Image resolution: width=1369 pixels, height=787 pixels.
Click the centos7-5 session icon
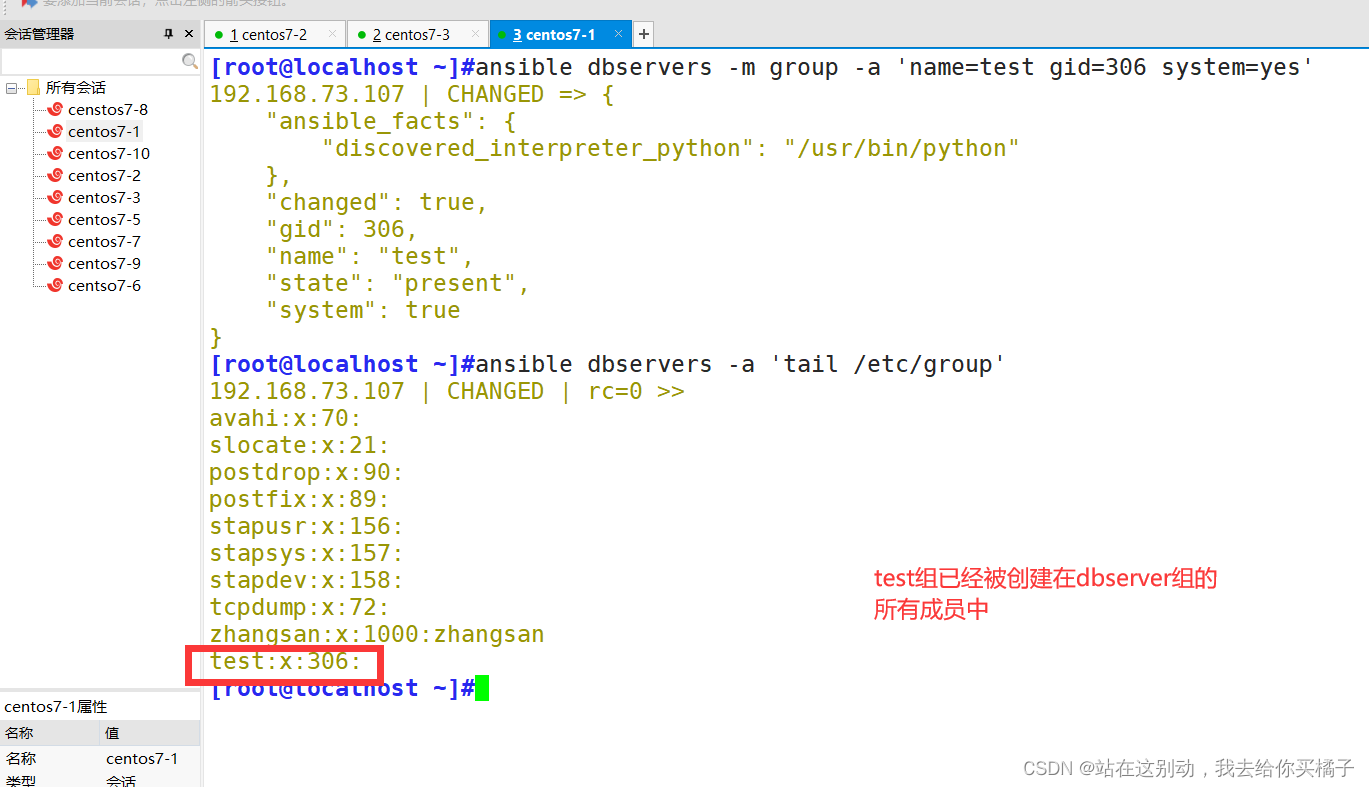56,220
